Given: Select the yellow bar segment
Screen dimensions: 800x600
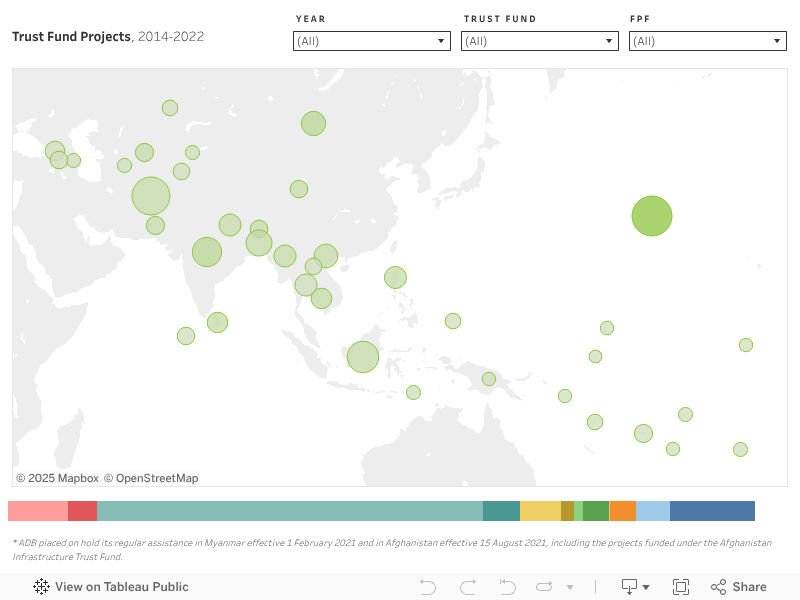Looking at the screenshot, I should [540, 511].
